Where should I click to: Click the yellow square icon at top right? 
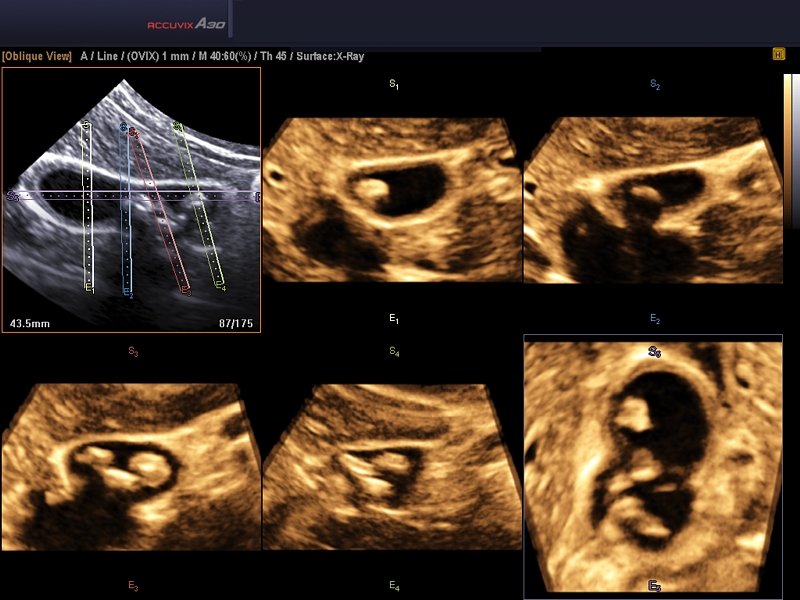[779, 54]
